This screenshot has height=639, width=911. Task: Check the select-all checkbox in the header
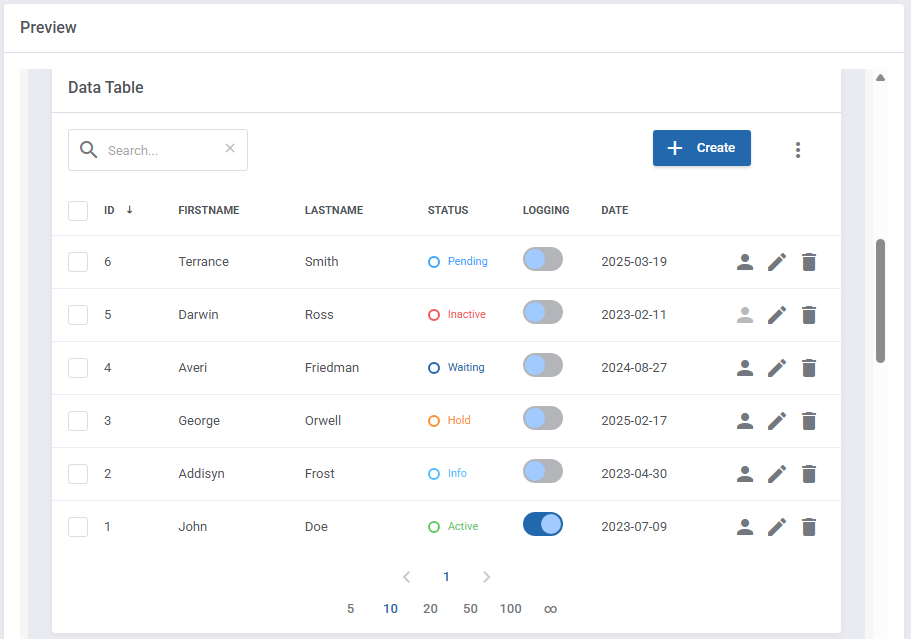coord(78,211)
